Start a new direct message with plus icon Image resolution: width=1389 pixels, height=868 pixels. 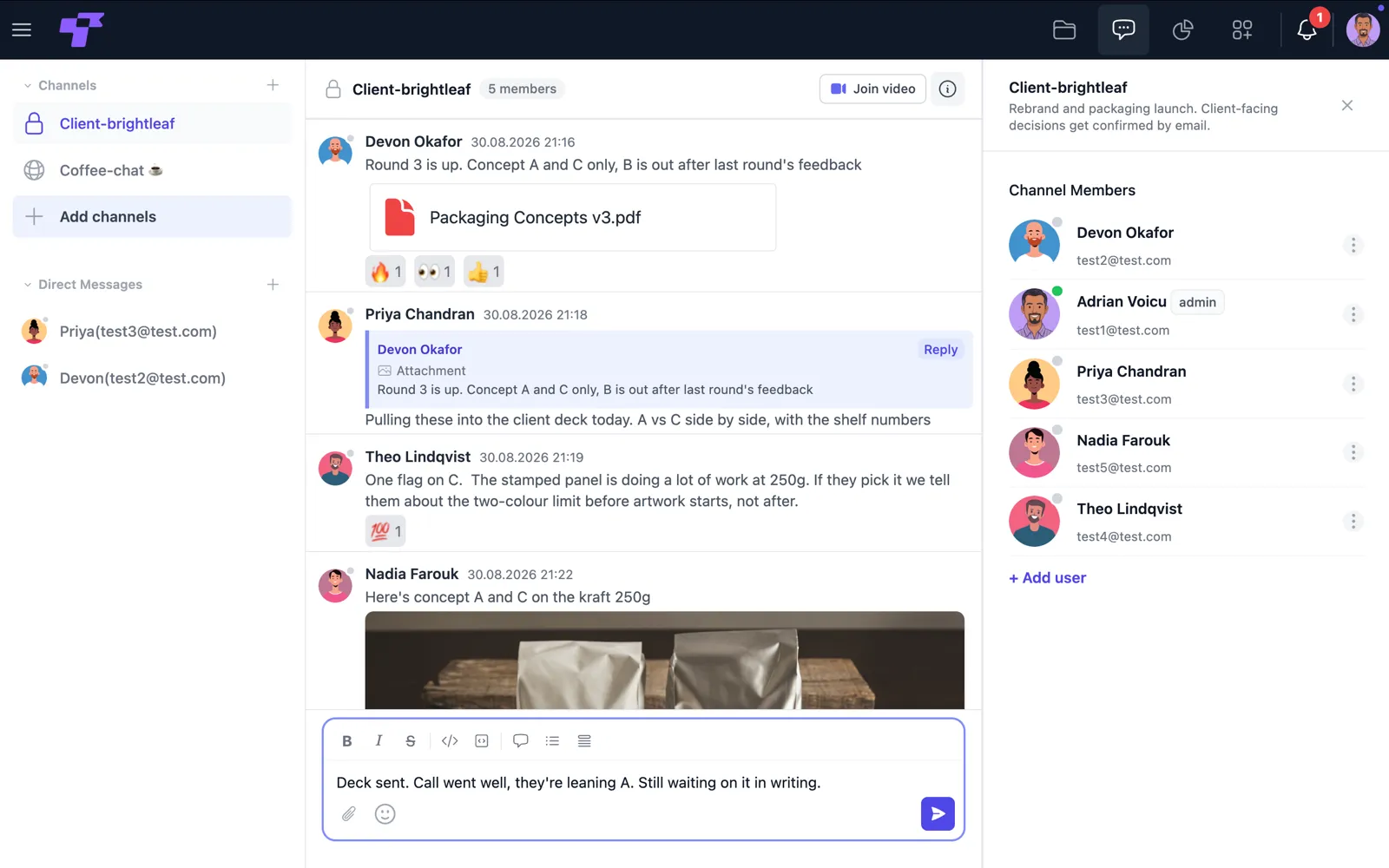coord(273,285)
